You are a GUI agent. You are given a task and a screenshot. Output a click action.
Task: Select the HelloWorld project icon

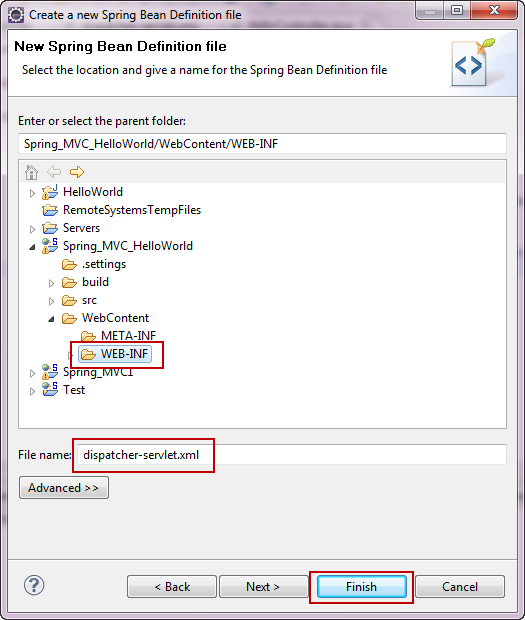pos(50,192)
